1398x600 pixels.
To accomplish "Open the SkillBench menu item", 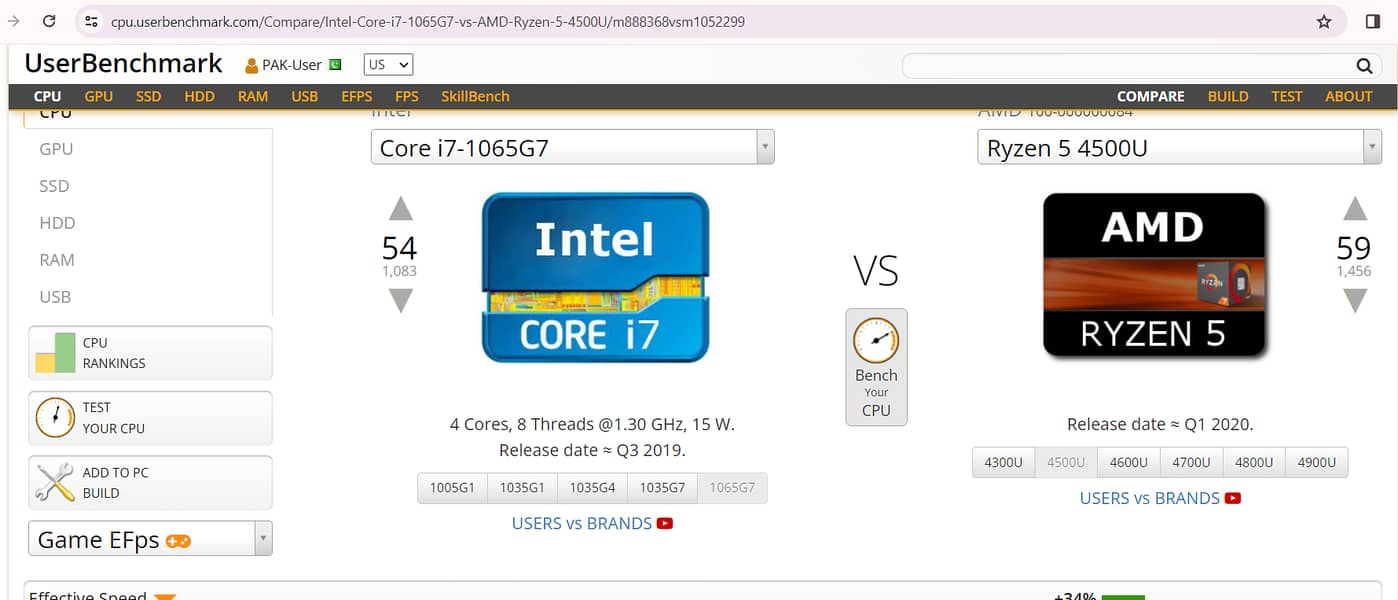I will point(475,96).
